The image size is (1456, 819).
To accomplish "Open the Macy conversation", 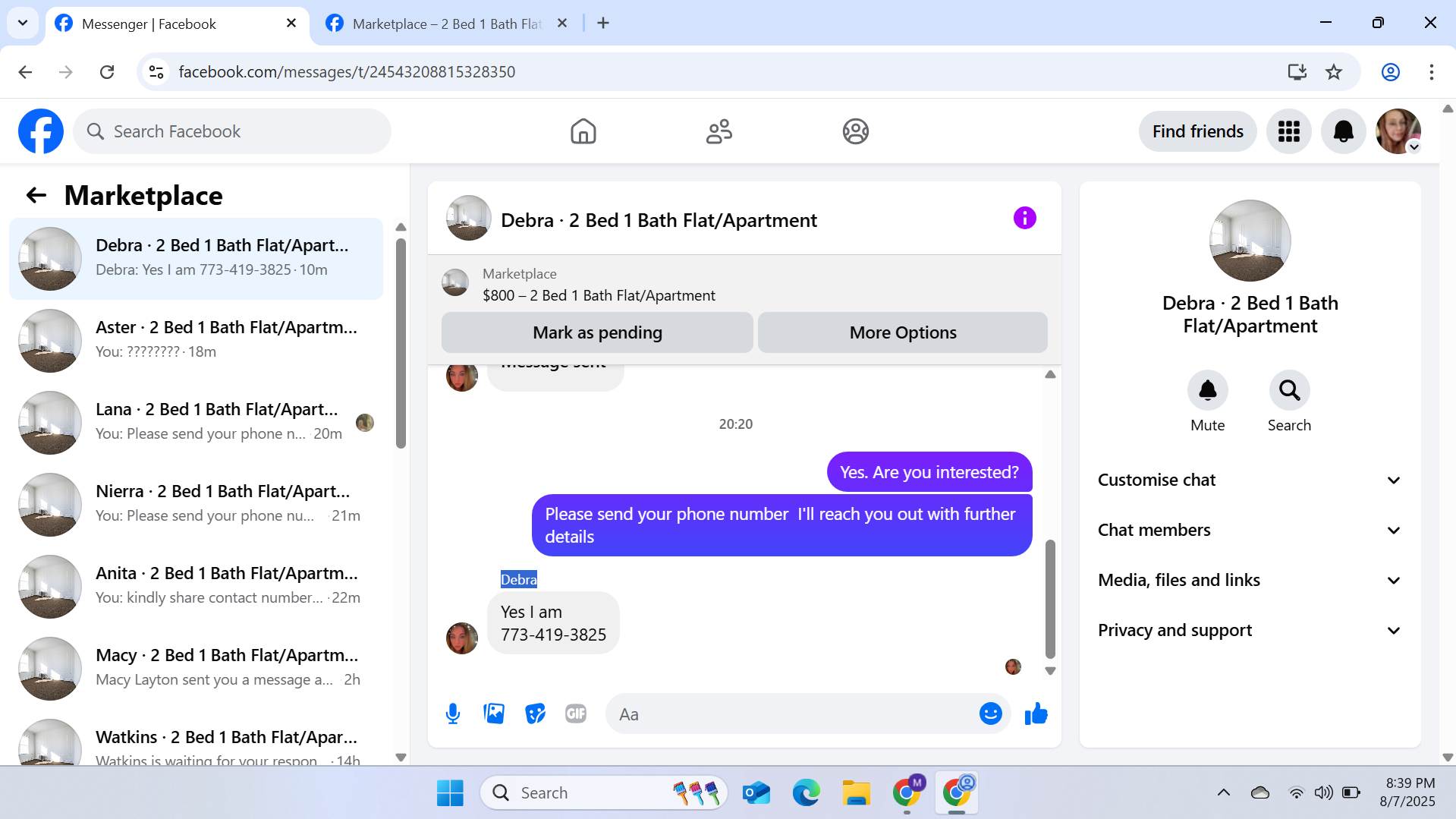I will [x=196, y=668].
